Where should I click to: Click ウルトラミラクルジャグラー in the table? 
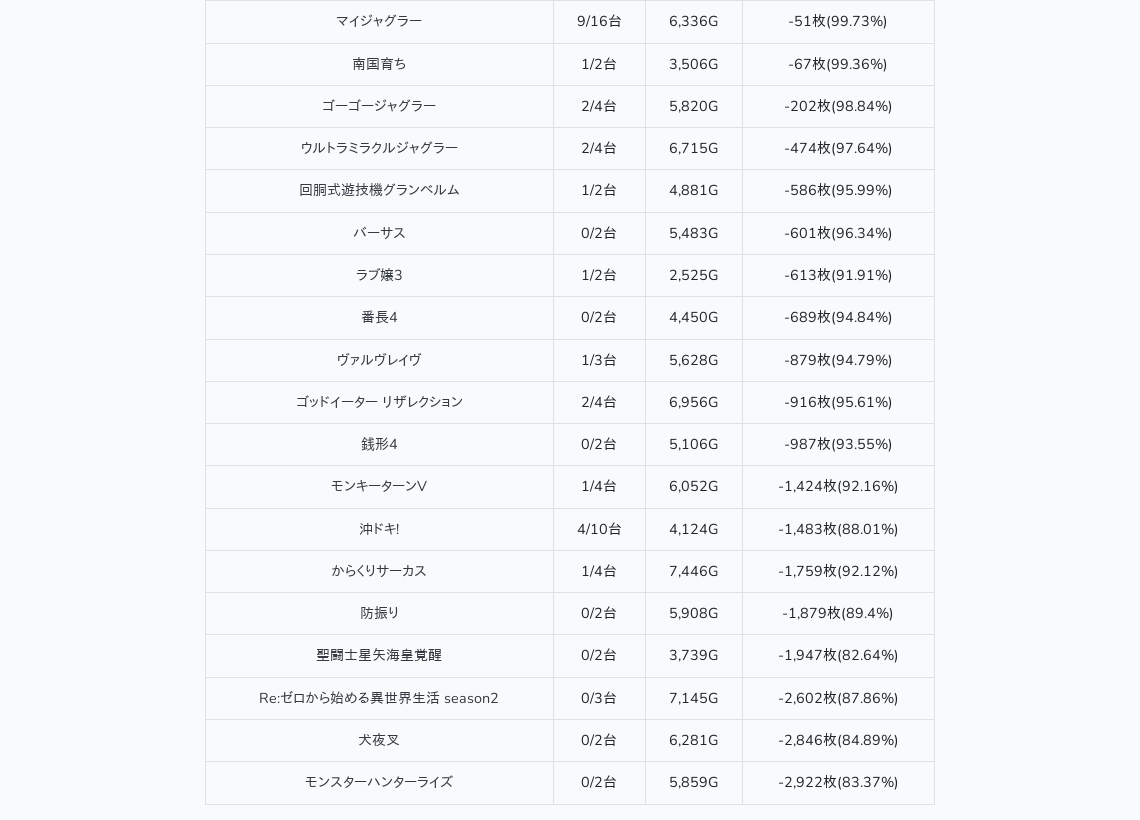click(x=379, y=148)
